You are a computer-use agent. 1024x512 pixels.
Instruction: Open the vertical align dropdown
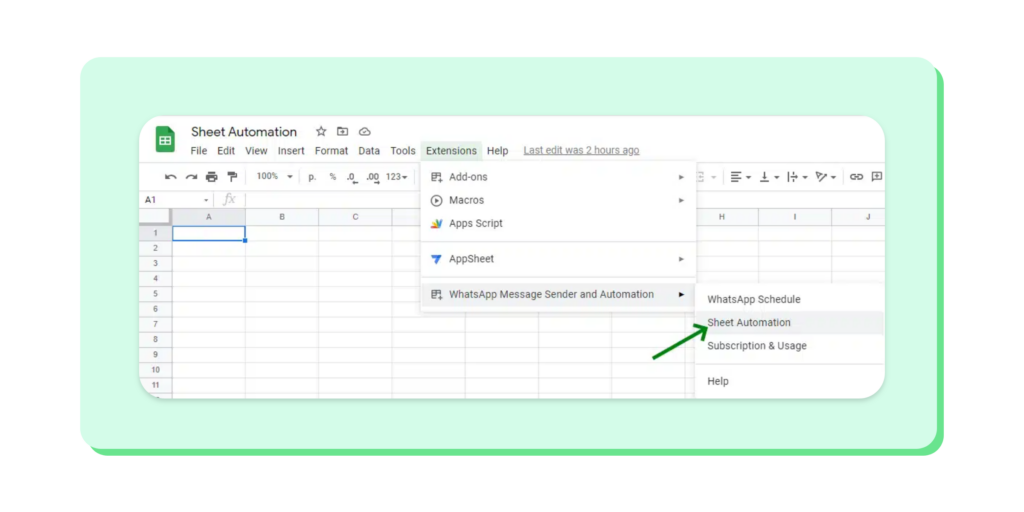(769, 177)
